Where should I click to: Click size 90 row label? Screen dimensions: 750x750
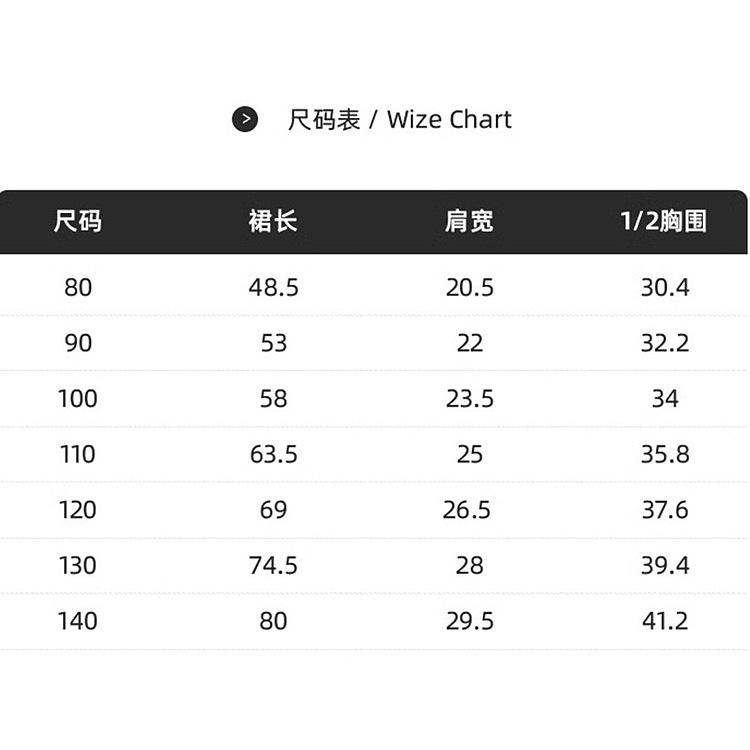(78, 343)
